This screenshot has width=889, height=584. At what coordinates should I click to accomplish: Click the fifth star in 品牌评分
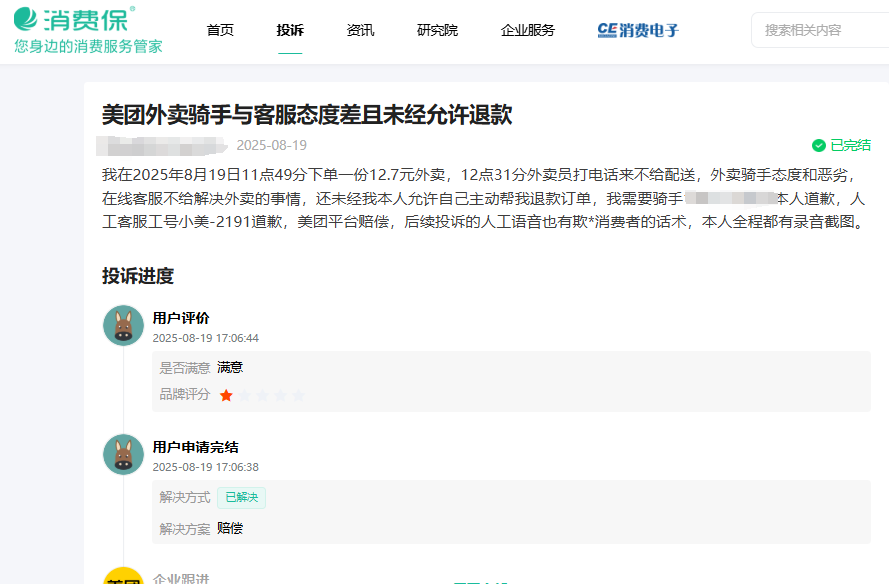(299, 395)
